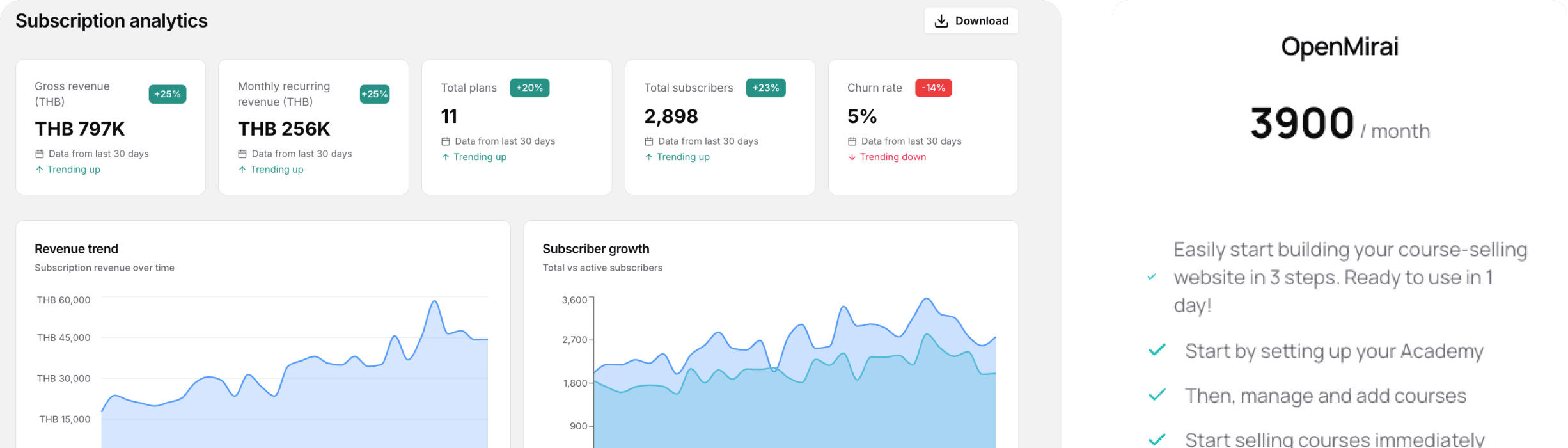This screenshot has width=1568, height=448.
Task: Click the THB 256K value
Action: [x=284, y=129]
